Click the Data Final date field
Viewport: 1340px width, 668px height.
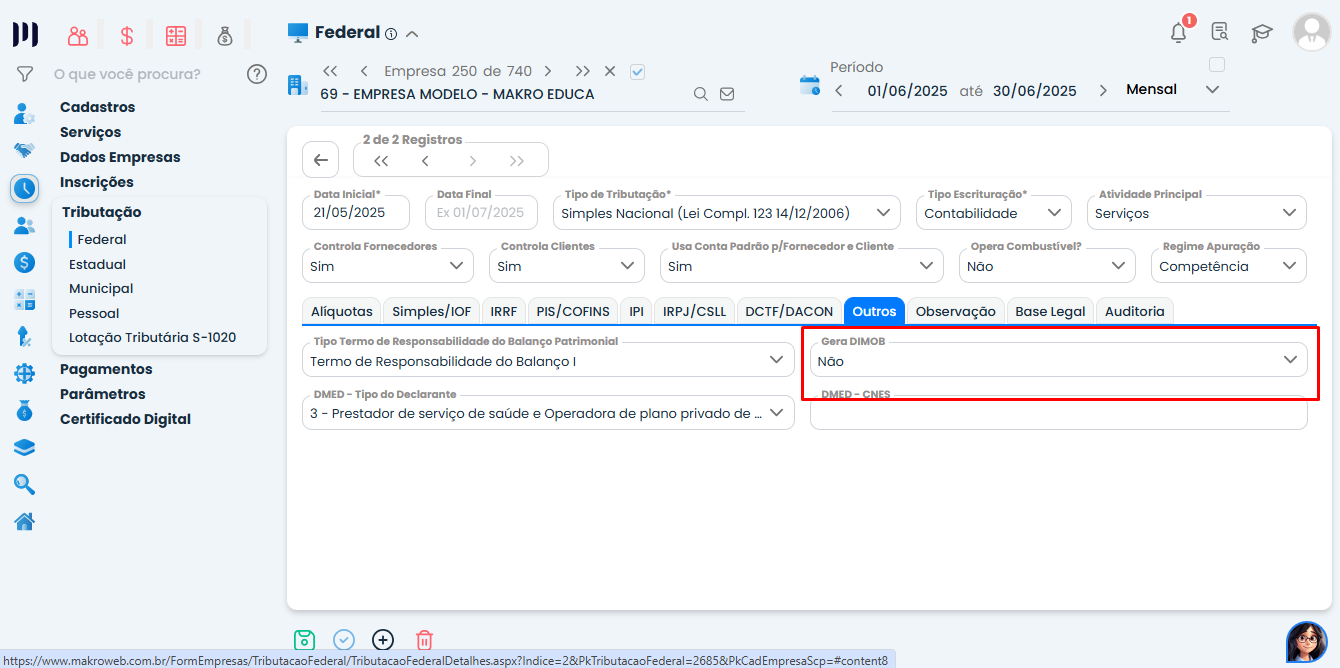point(480,213)
